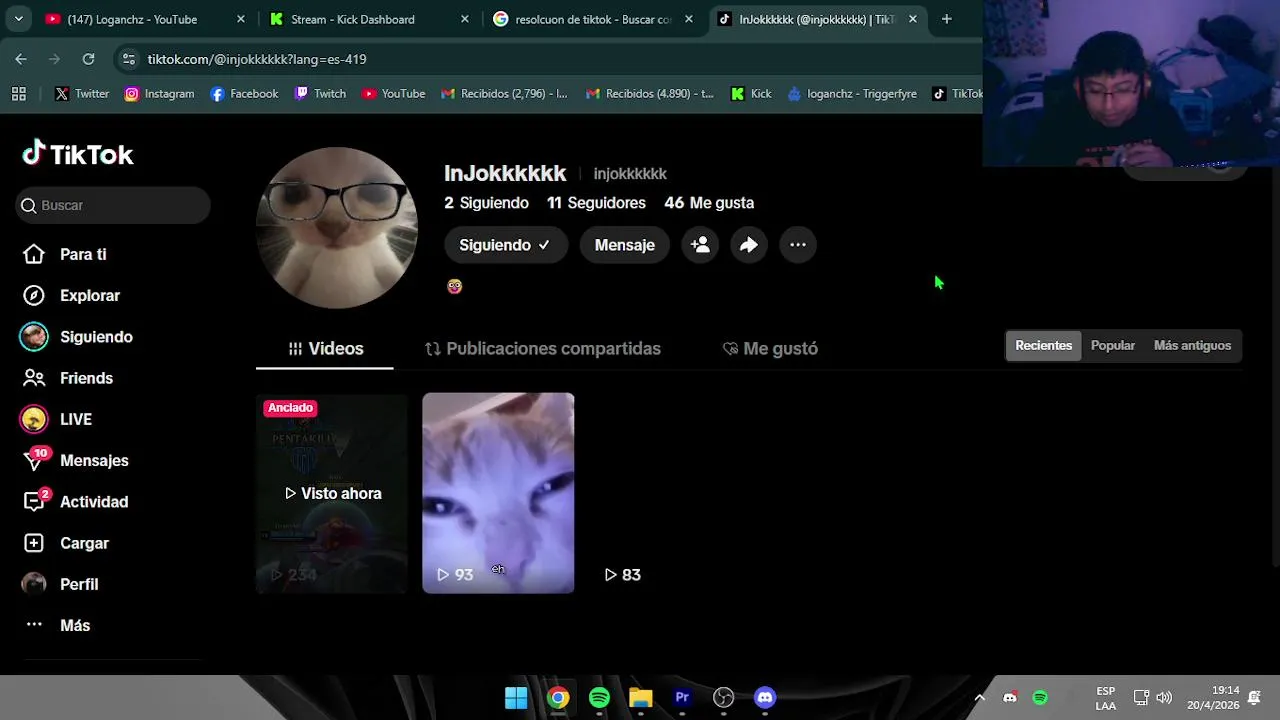Open the Windows Start menu

point(516,698)
